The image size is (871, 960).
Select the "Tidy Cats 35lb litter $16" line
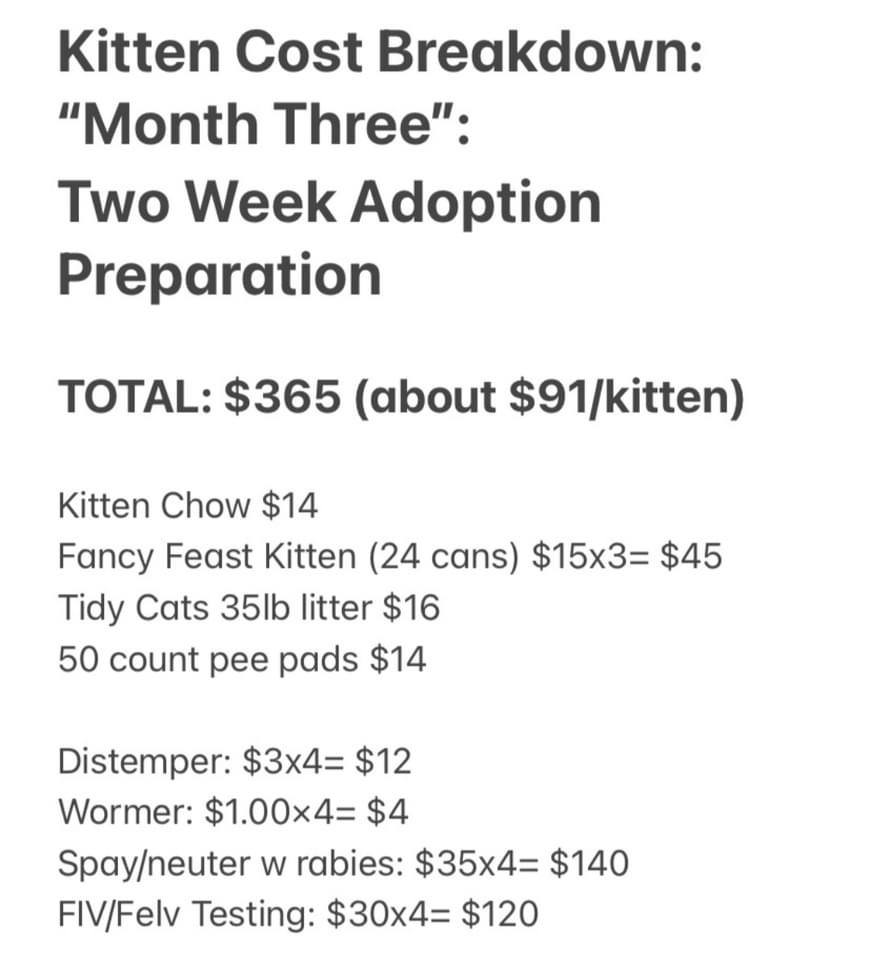point(248,608)
